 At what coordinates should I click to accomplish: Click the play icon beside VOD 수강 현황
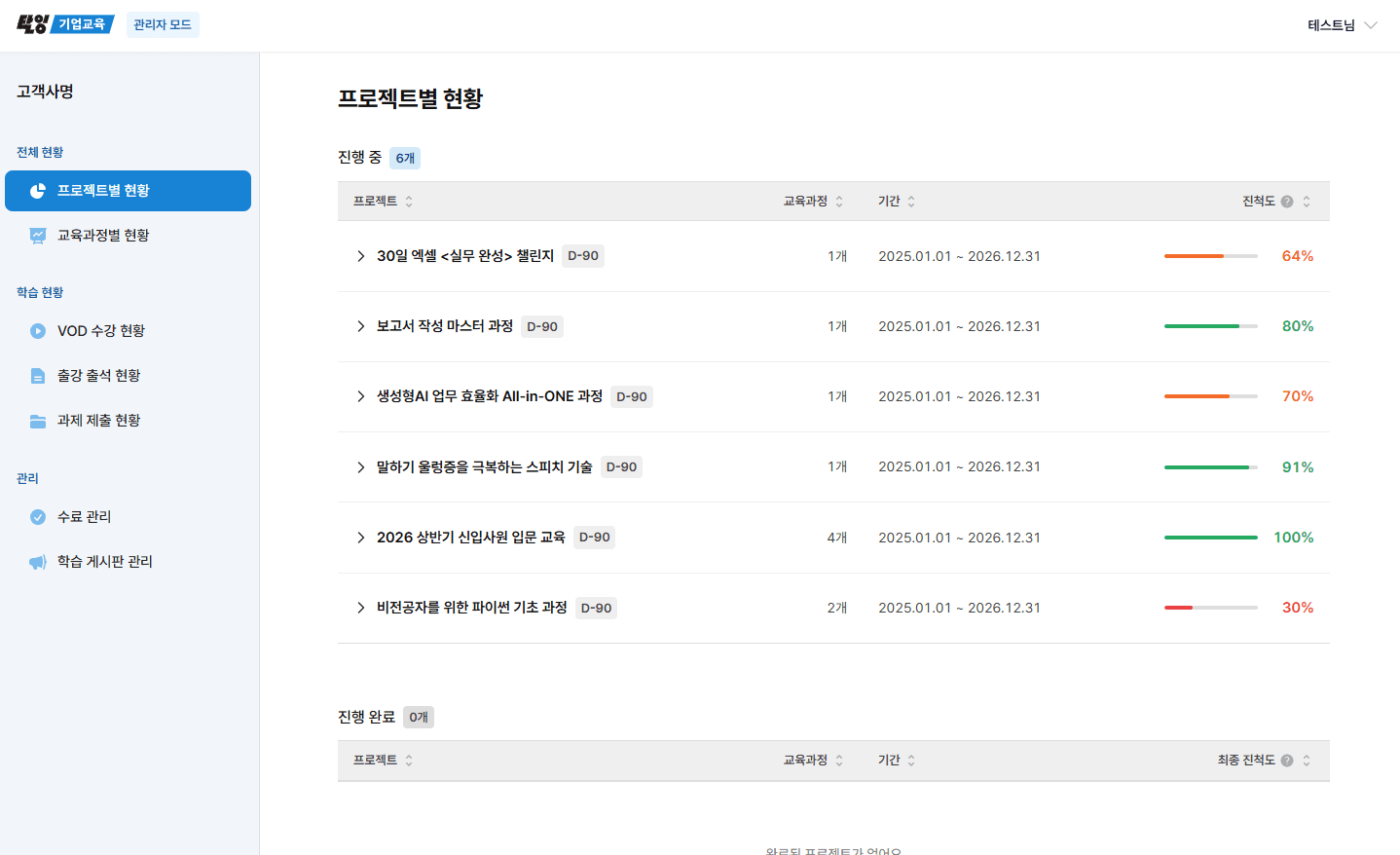click(x=38, y=331)
